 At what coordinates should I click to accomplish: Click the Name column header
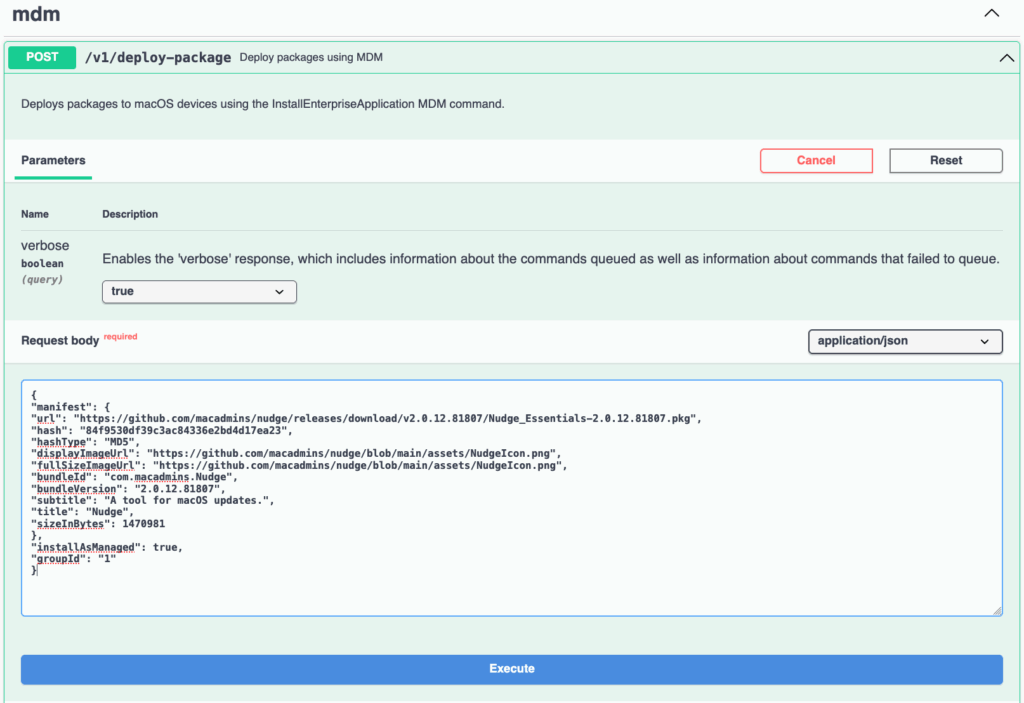35,214
